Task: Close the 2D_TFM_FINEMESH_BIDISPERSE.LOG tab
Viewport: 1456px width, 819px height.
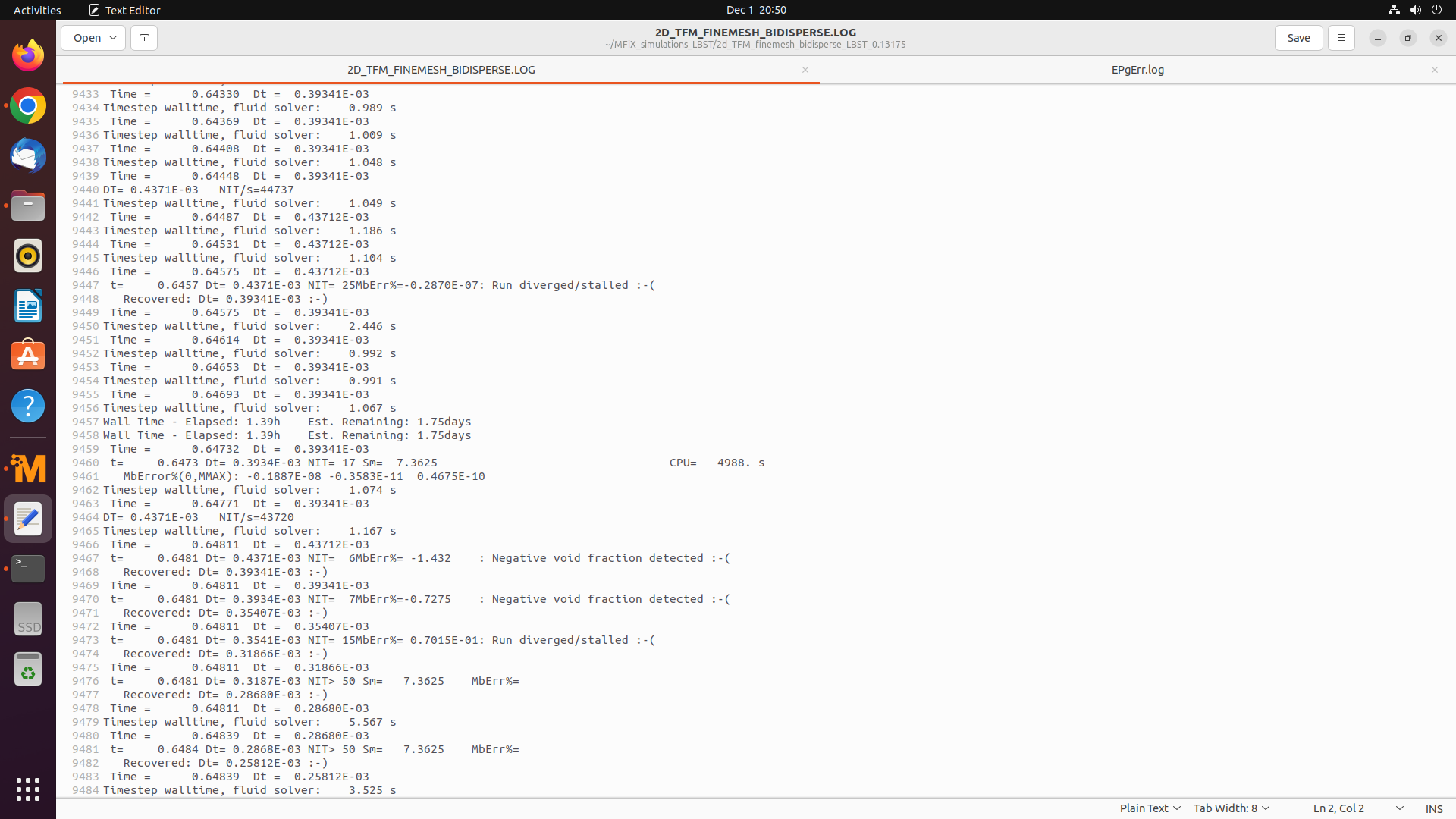Action: tap(805, 70)
